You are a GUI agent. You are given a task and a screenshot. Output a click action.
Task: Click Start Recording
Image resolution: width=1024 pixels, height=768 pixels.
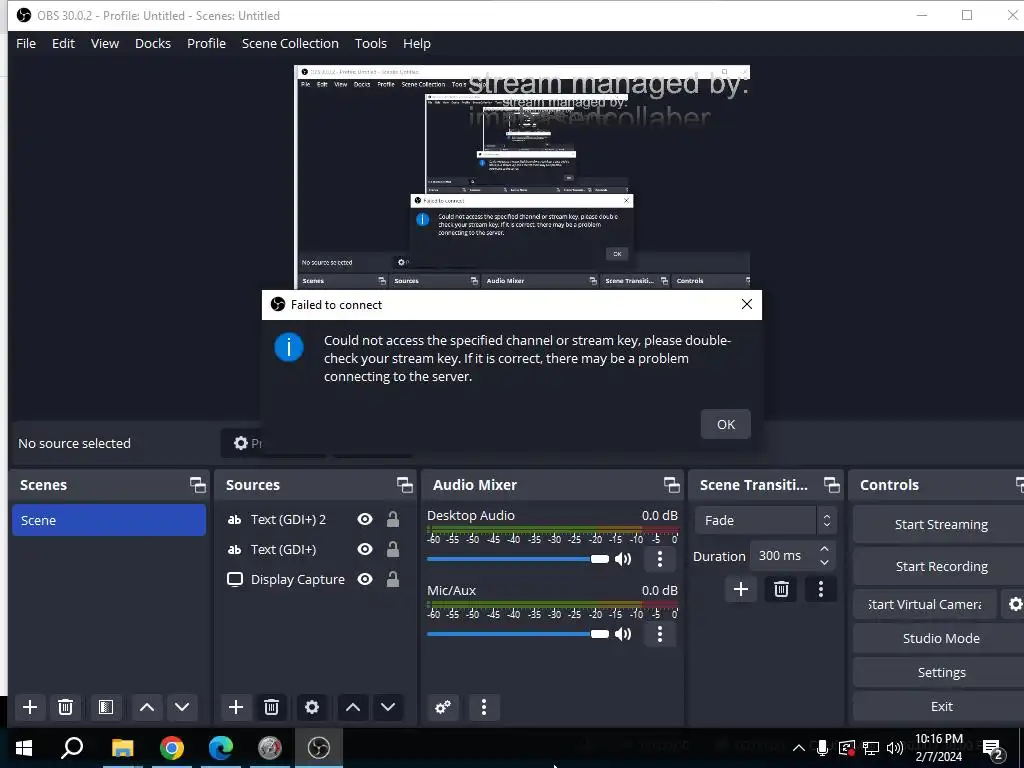click(x=940, y=566)
